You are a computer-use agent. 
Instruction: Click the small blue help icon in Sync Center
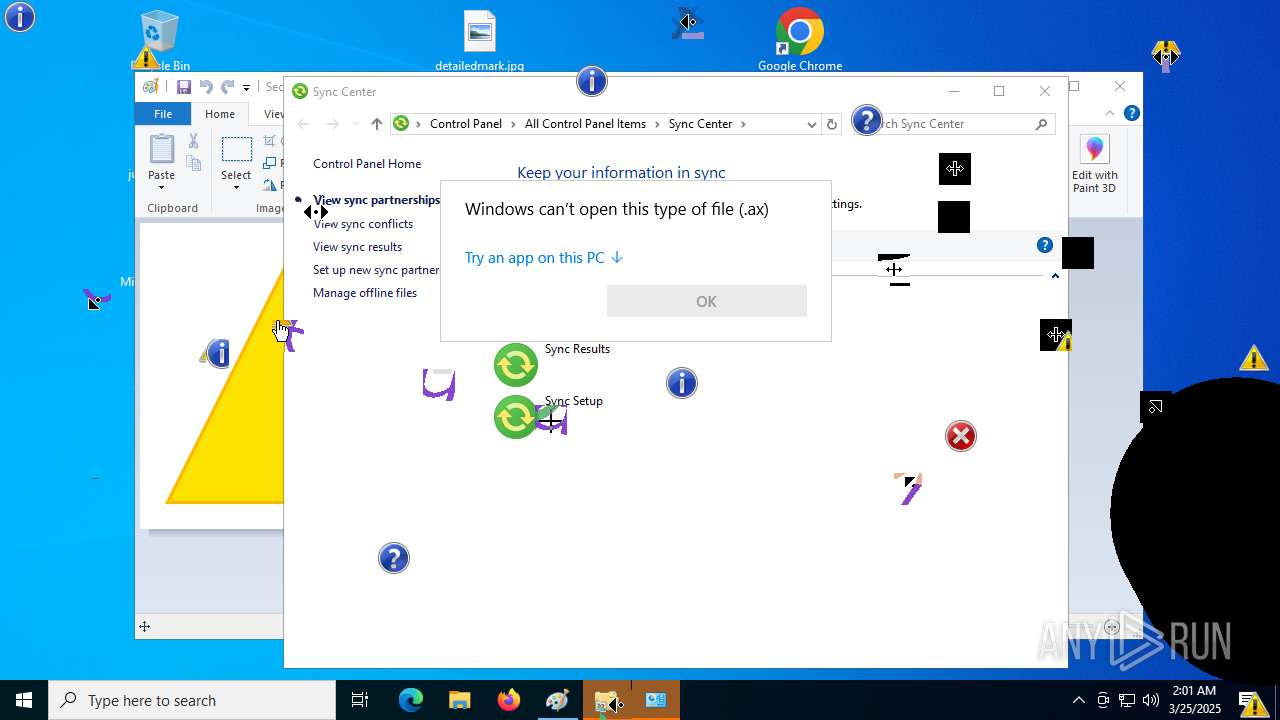coord(1045,245)
